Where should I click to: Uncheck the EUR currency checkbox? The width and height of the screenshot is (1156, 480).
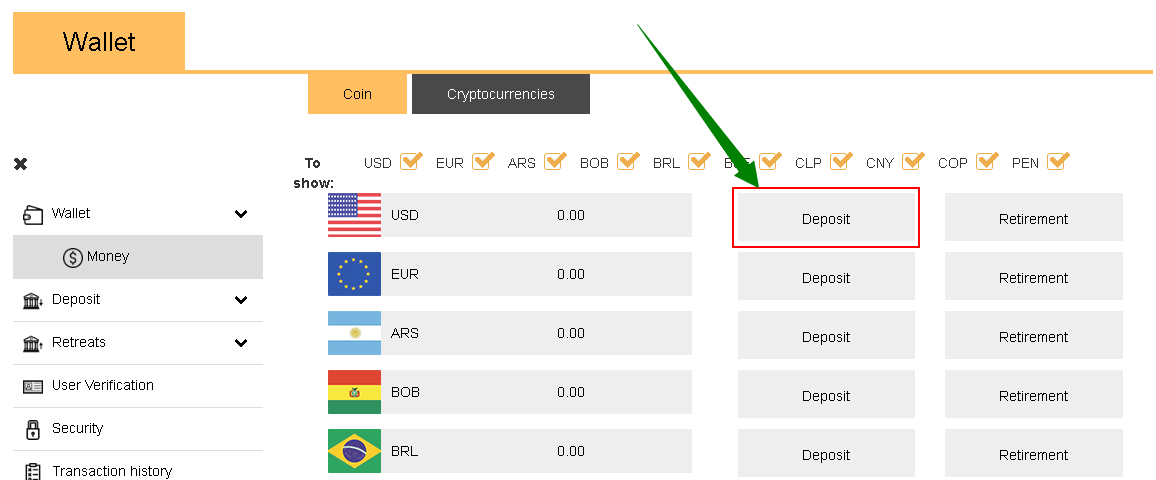pos(483,161)
